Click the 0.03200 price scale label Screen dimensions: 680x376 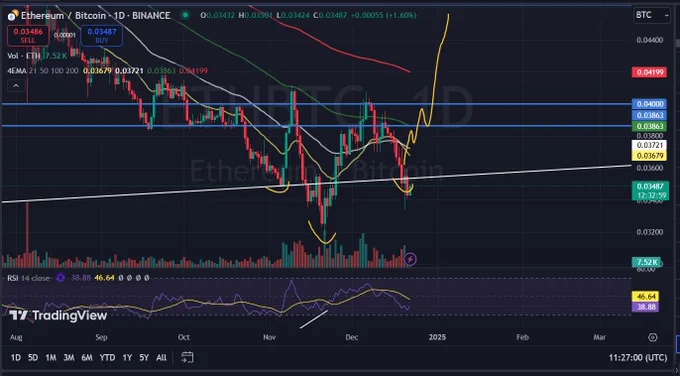pyautogui.click(x=650, y=232)
